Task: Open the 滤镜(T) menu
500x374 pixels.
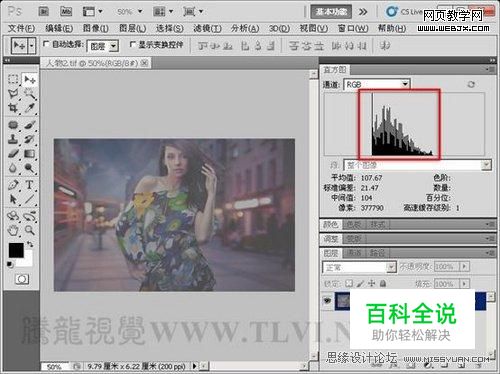Action: [207, 28]
